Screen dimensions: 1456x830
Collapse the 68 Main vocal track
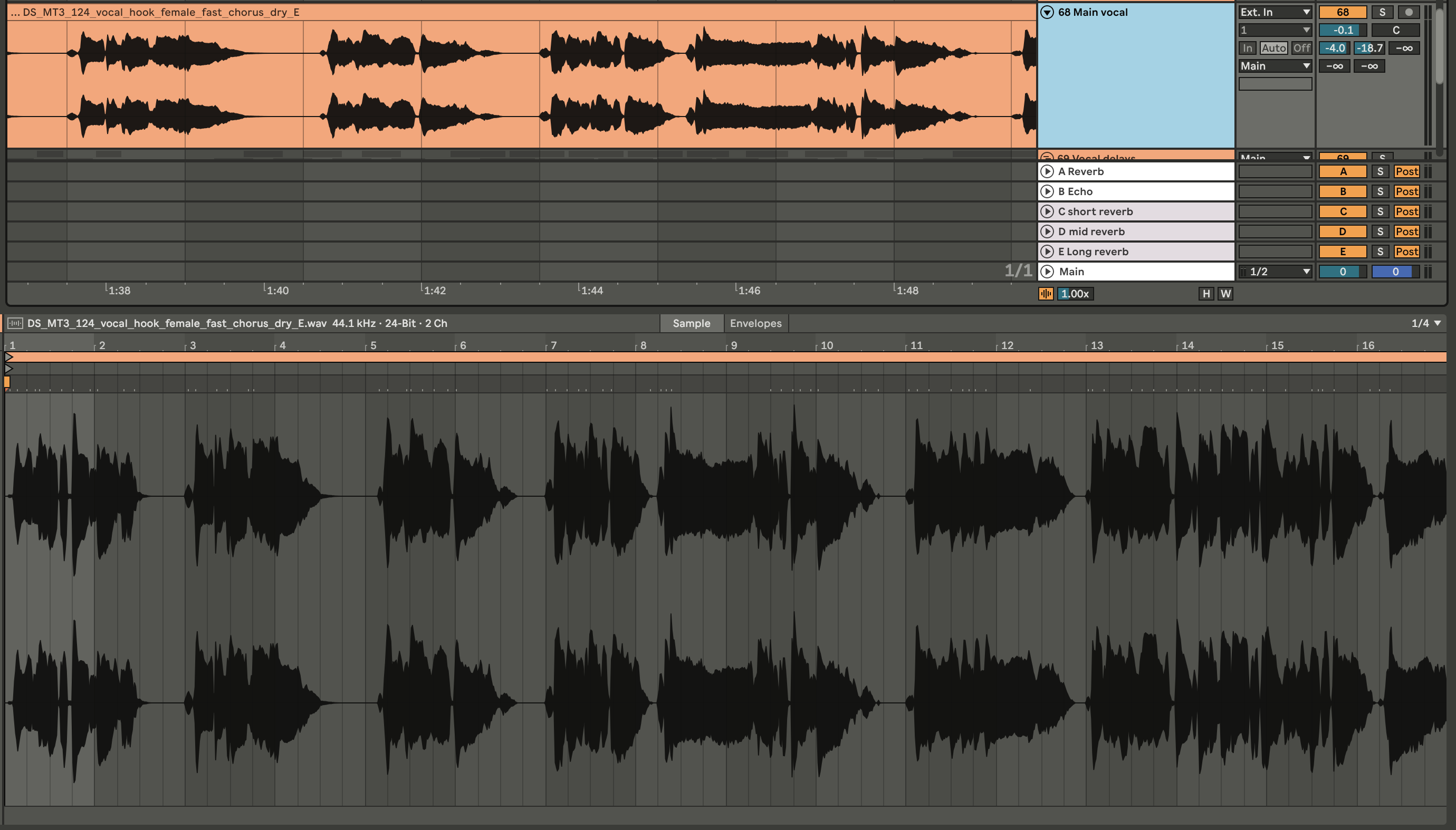point(1047,12)
